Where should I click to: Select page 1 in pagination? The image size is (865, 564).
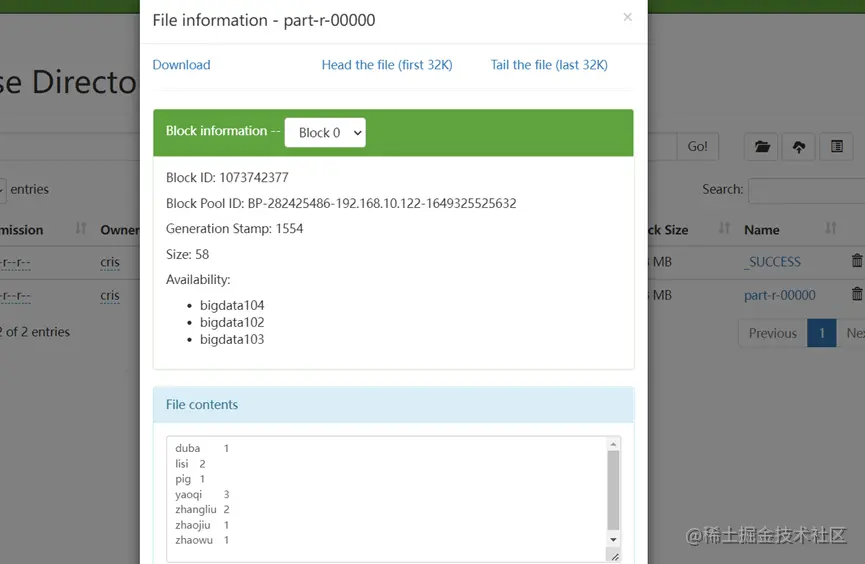[822, 333]
